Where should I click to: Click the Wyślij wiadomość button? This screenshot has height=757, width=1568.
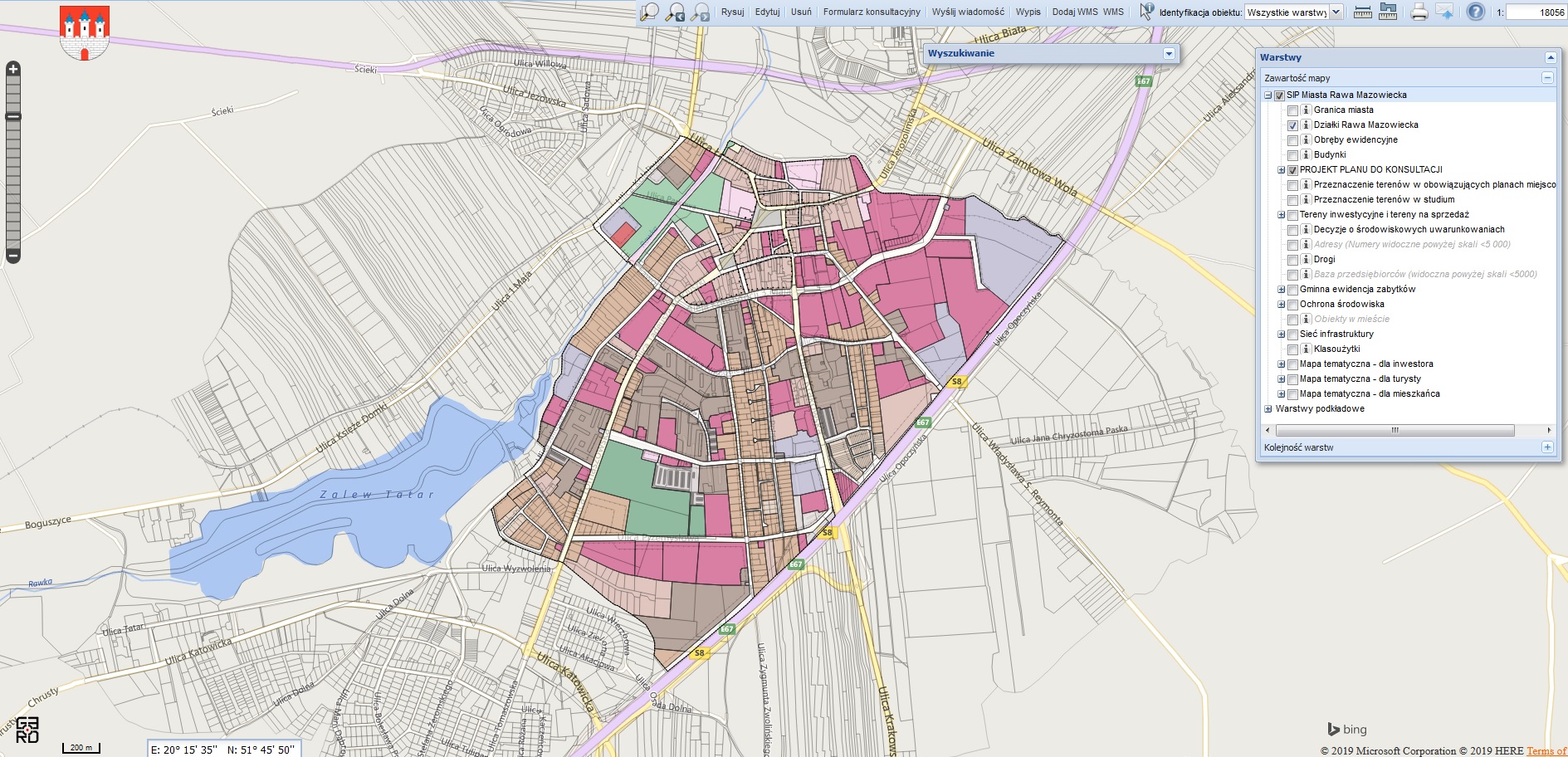(x=967, y=12)
